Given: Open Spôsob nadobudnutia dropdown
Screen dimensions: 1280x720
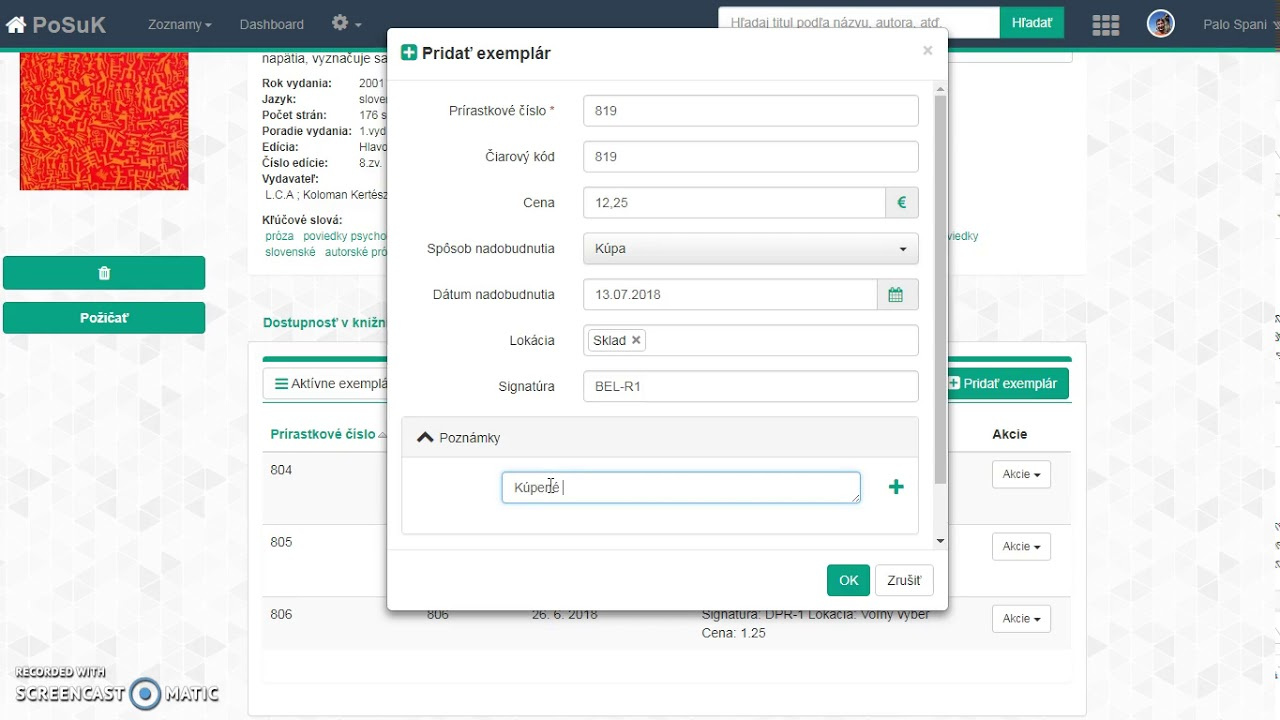Looking at the screenshot, I should [750, 249].
